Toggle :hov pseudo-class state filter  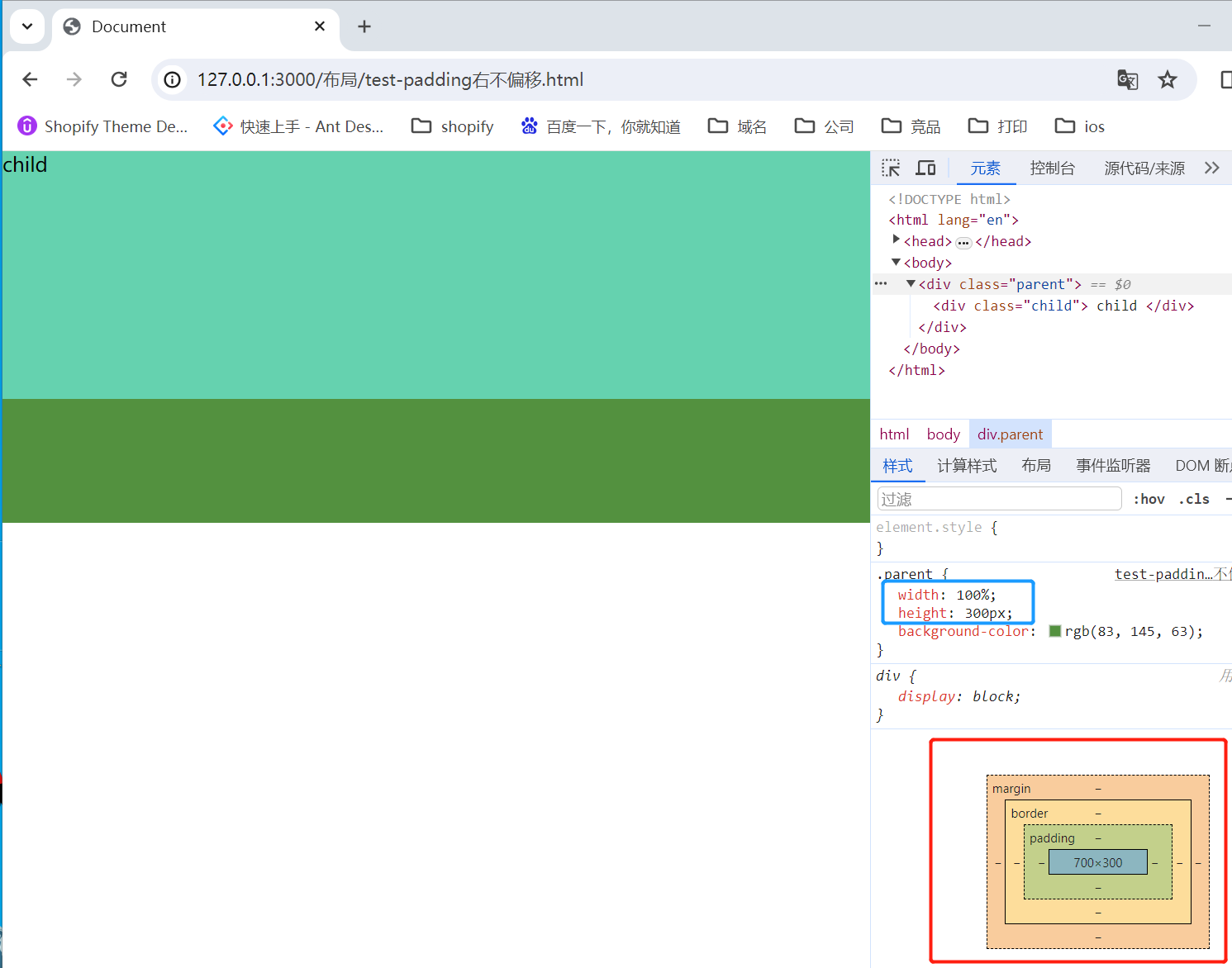point(1149,498)
